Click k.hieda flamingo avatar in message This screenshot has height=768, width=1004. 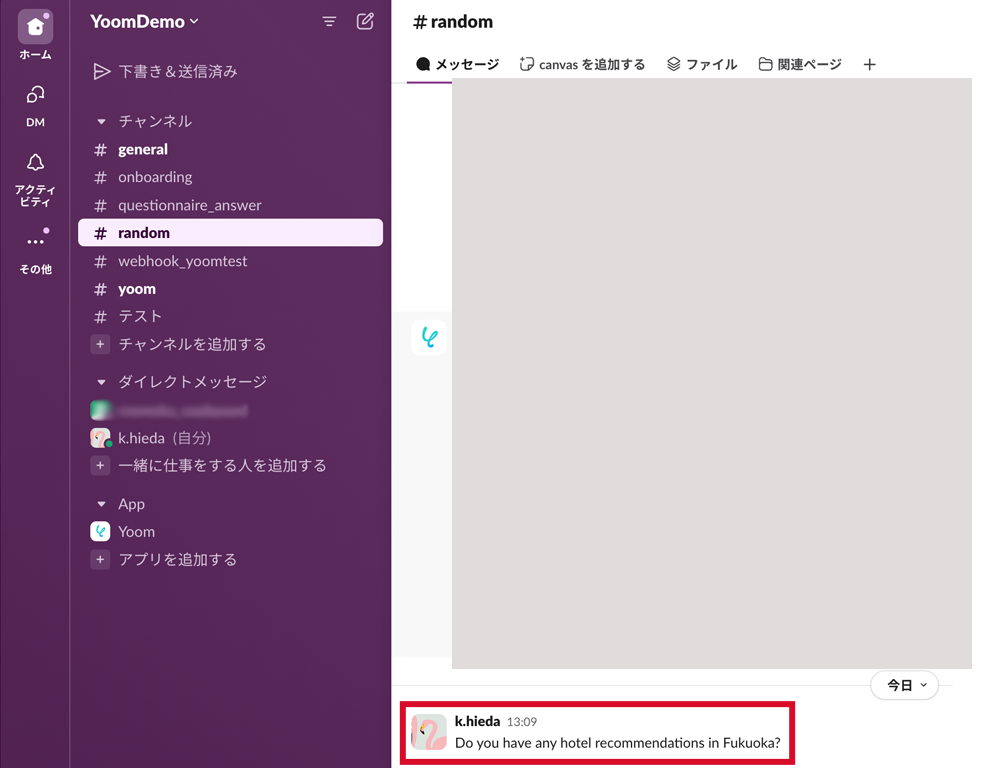tap(428, 731)
